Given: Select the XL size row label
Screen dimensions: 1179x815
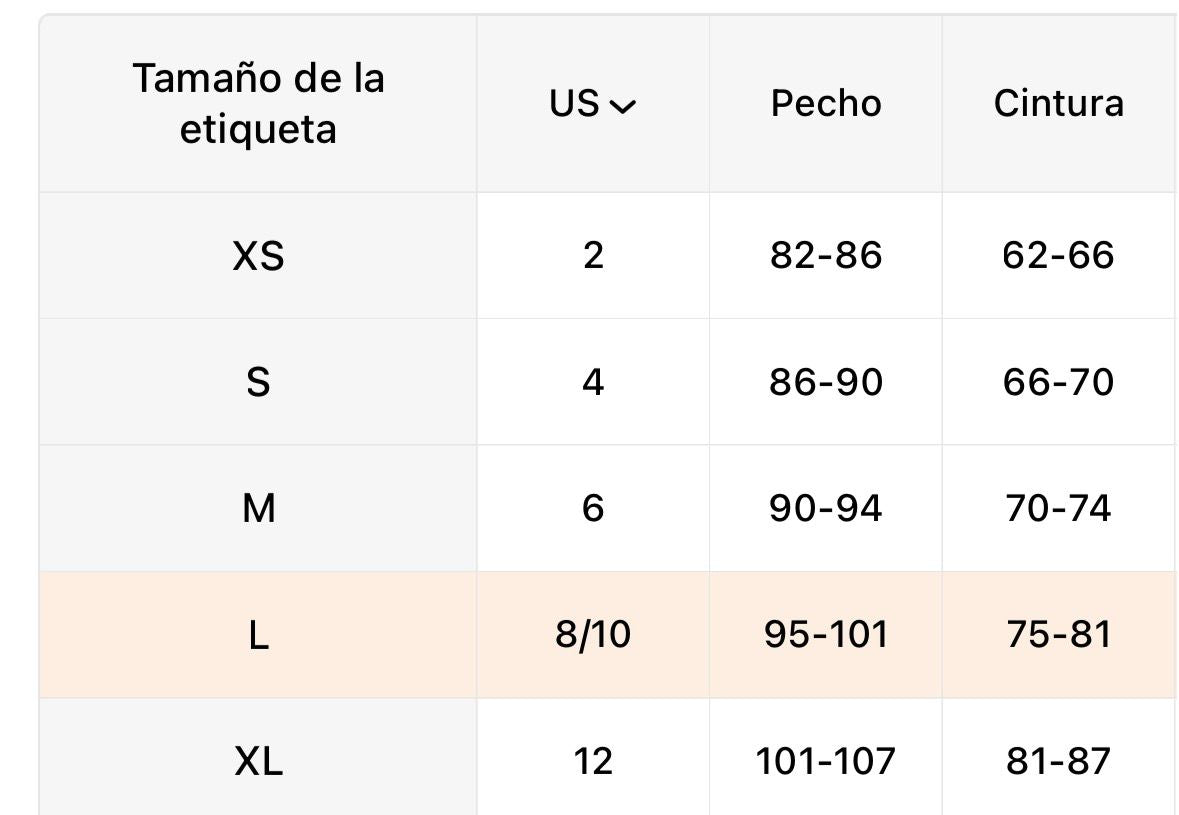Looking at the screenshot, I should [258, 762].
